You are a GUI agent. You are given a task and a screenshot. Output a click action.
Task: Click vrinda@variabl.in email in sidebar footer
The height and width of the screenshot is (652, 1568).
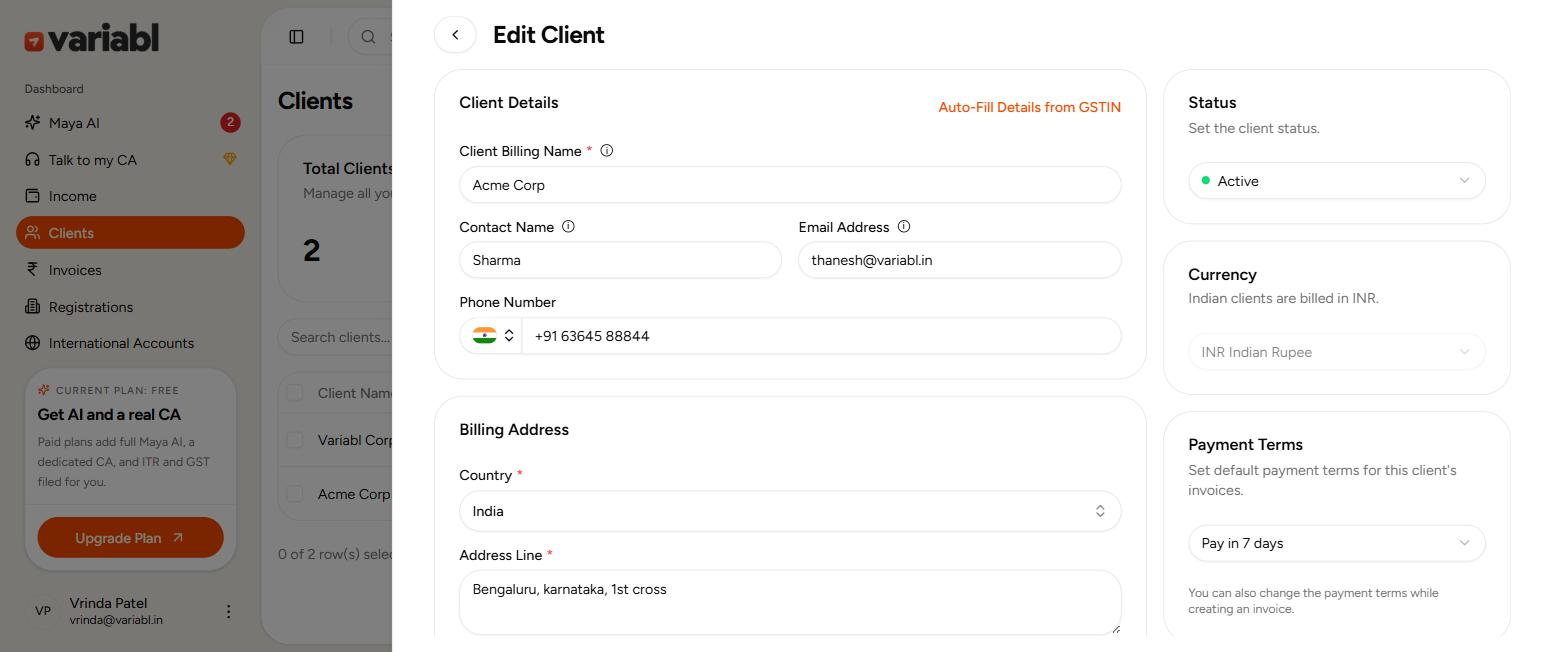[116, 620]
